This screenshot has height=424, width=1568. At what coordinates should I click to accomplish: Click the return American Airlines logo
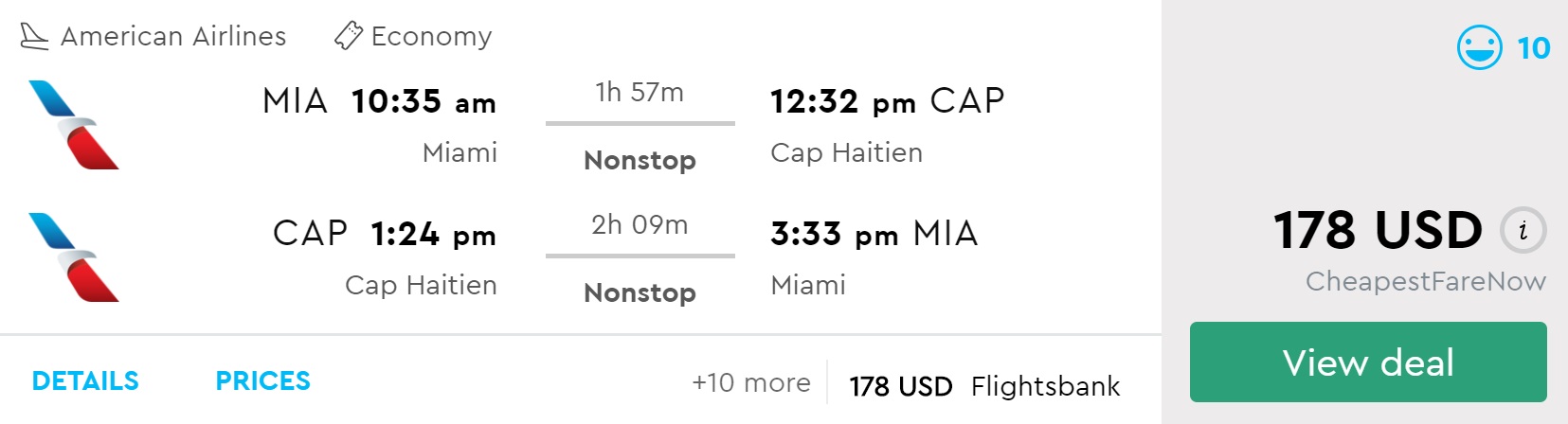click(x=74, y=257)
